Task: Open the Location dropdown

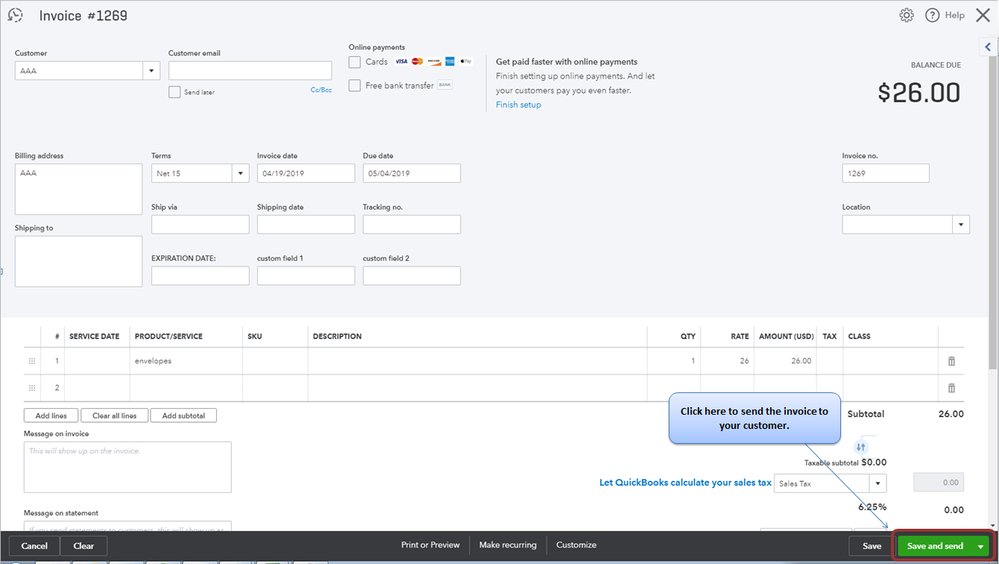Action: 961,224
